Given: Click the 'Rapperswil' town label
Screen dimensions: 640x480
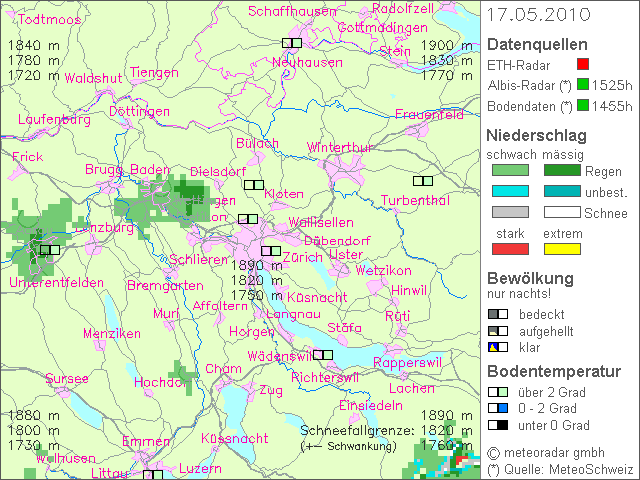Looking at the screenshot, I should pyautogui.click(x=407, y=362).
